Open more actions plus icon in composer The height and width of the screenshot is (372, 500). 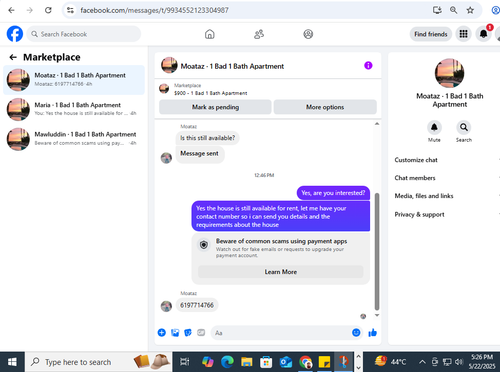pyautogui.click(x=162, y=332)
